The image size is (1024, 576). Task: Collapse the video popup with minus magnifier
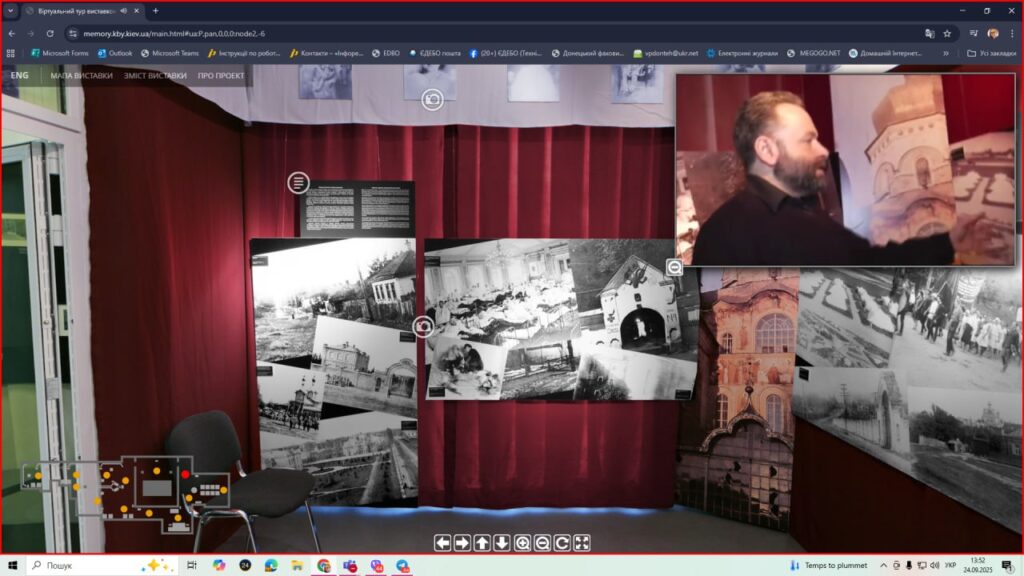coord(675,267)
